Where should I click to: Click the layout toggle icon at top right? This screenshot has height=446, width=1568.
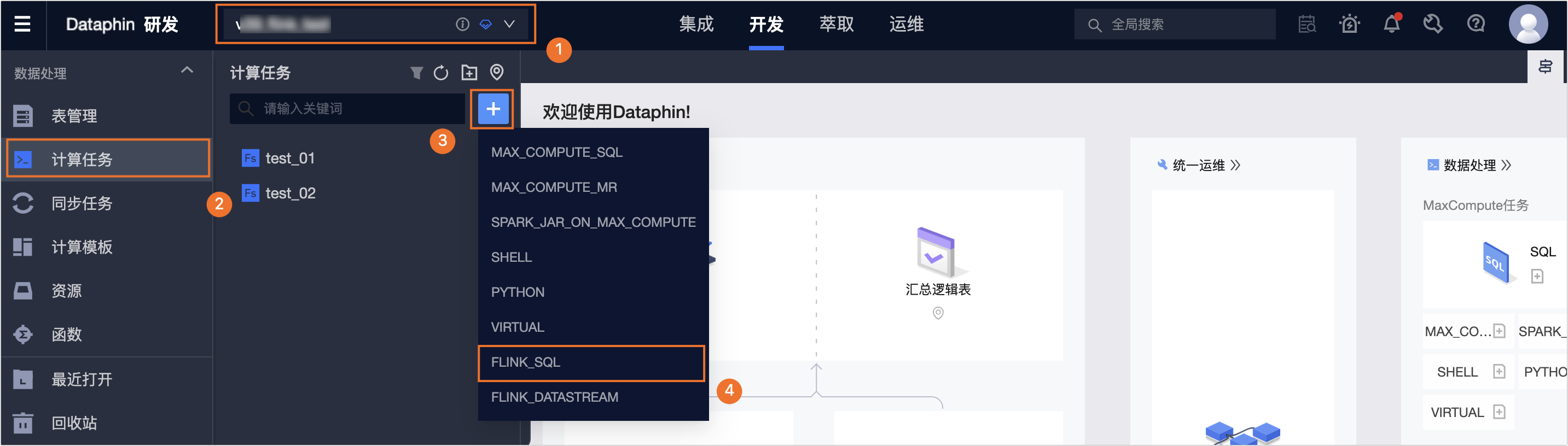pyautogui.click(x=1546, y=67)
